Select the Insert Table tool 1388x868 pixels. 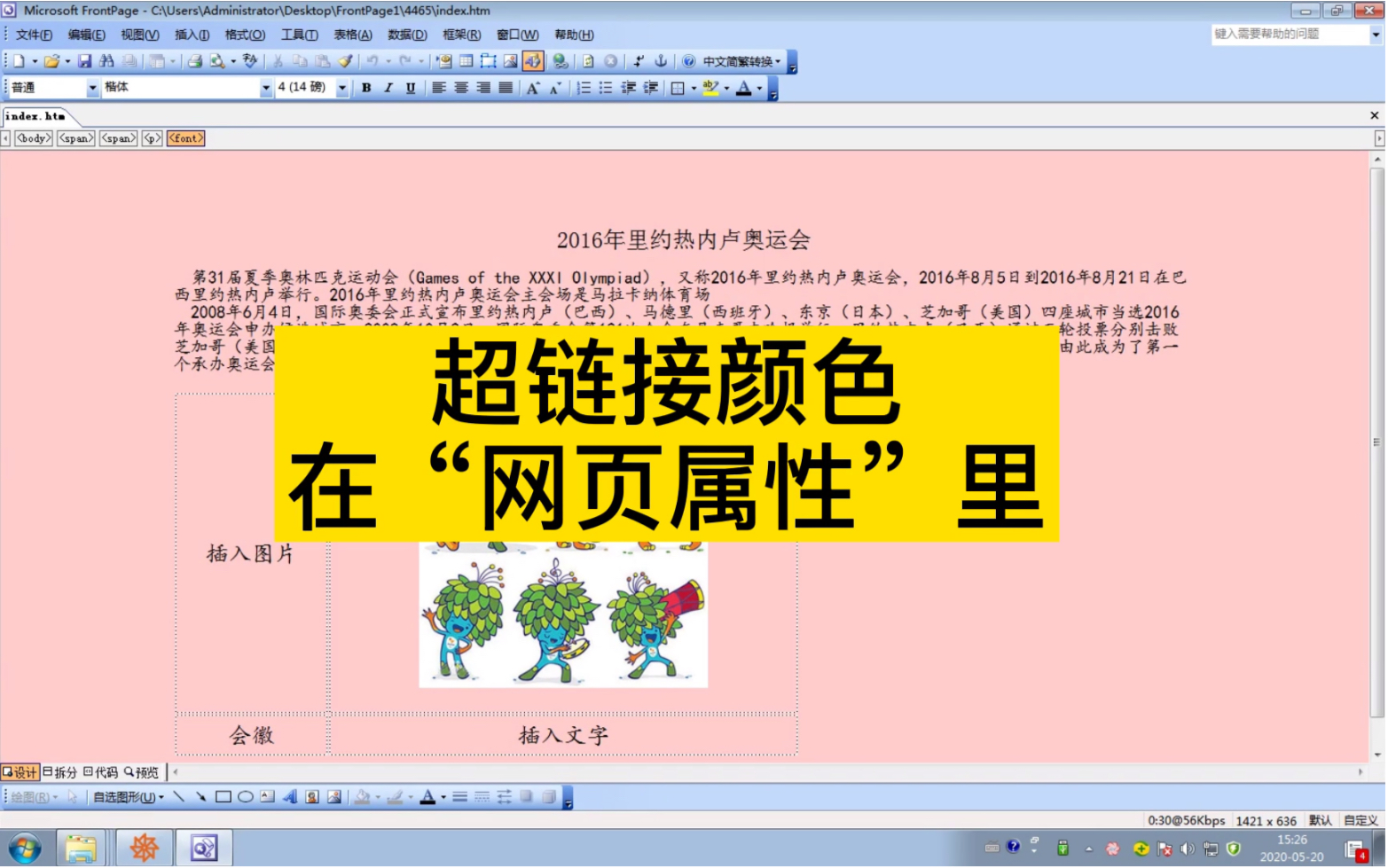(x=465, y=62)
